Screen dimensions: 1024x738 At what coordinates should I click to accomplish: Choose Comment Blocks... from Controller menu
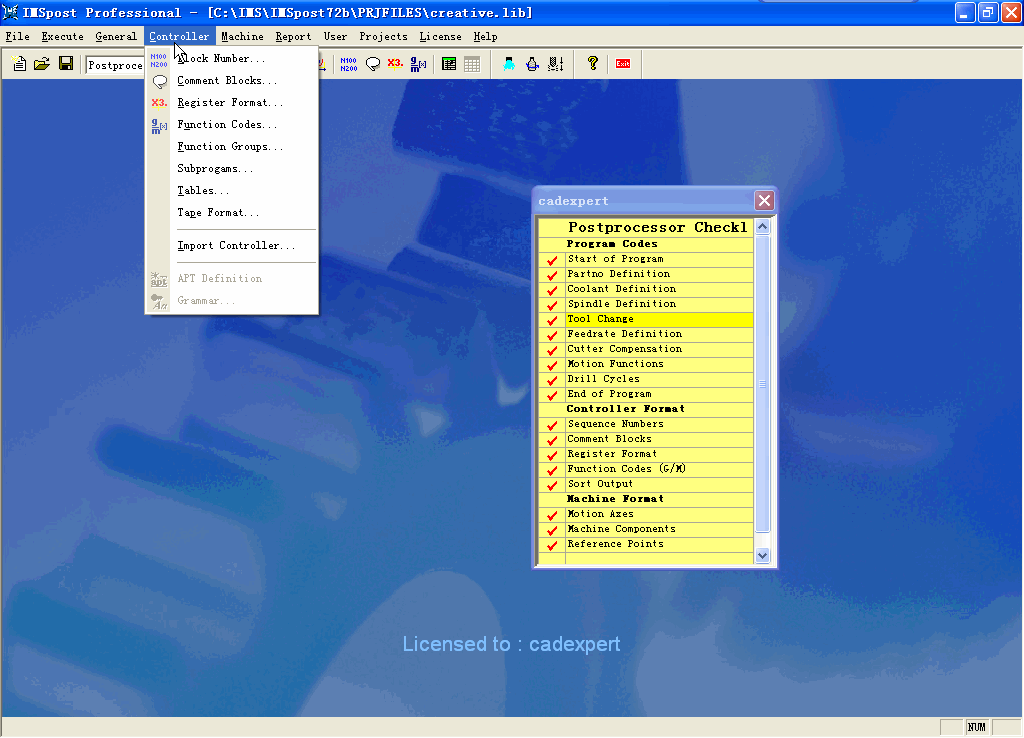pos(232,81)
